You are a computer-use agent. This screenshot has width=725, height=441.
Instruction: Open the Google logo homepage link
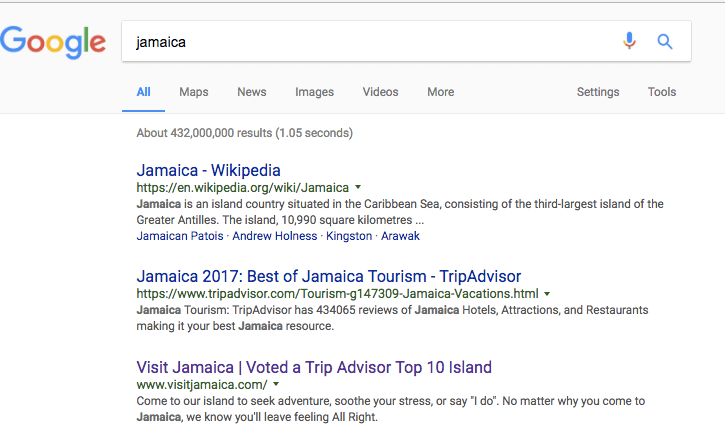click(x=53, y=42)
